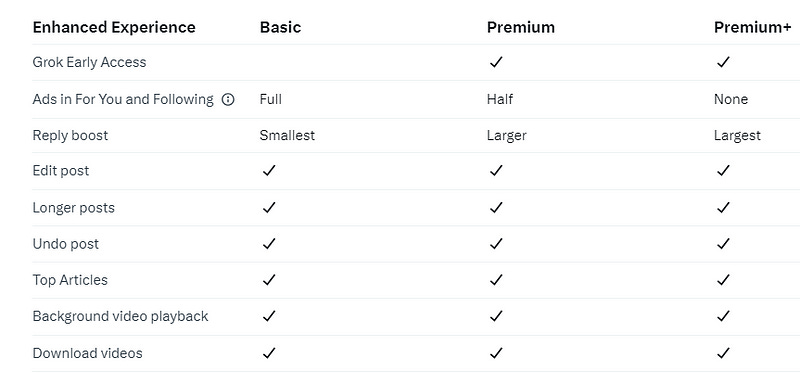Click the Basic checkmark in Edit post row
The height and width of the screenshot is (373, 800).
coord(268,170)
